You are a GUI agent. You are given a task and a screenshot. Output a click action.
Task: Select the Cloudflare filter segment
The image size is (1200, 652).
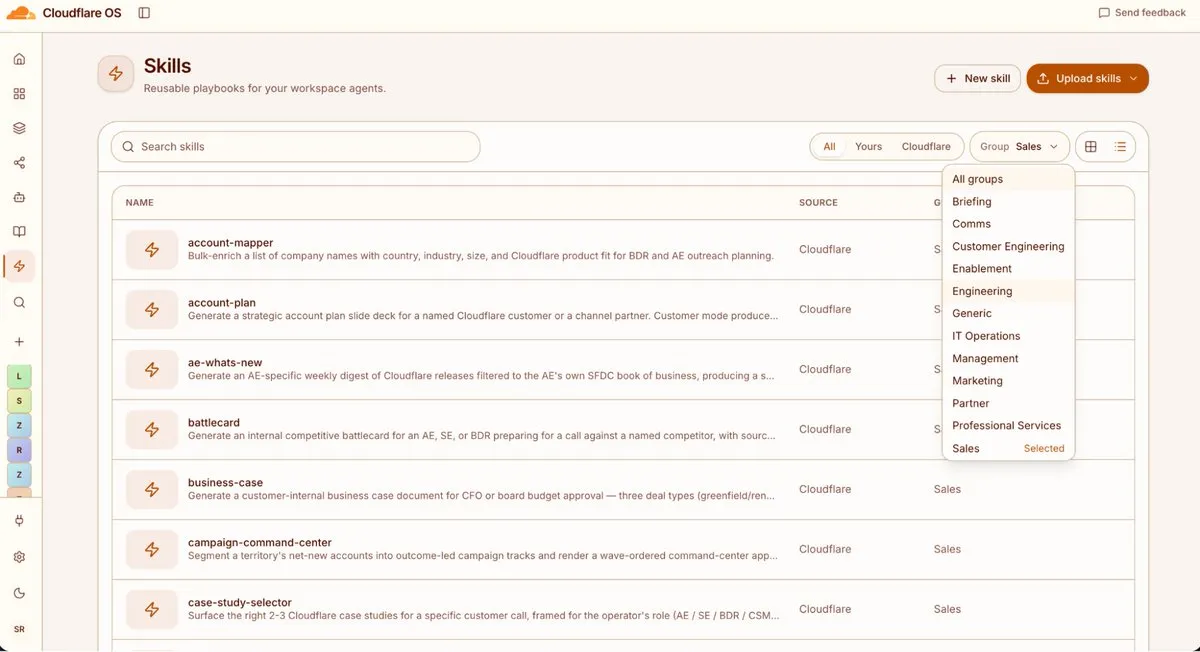[x=926, y=147]
